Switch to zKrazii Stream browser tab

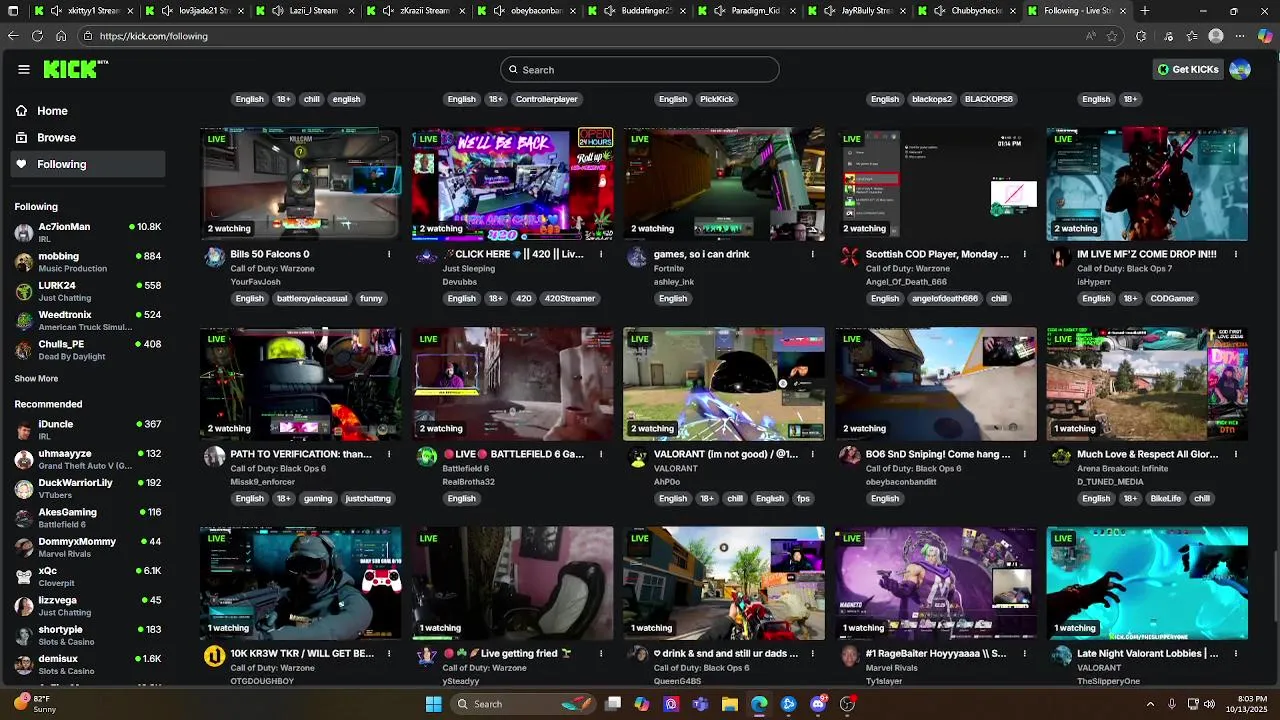pyautogui.click(x=417, y=11)
